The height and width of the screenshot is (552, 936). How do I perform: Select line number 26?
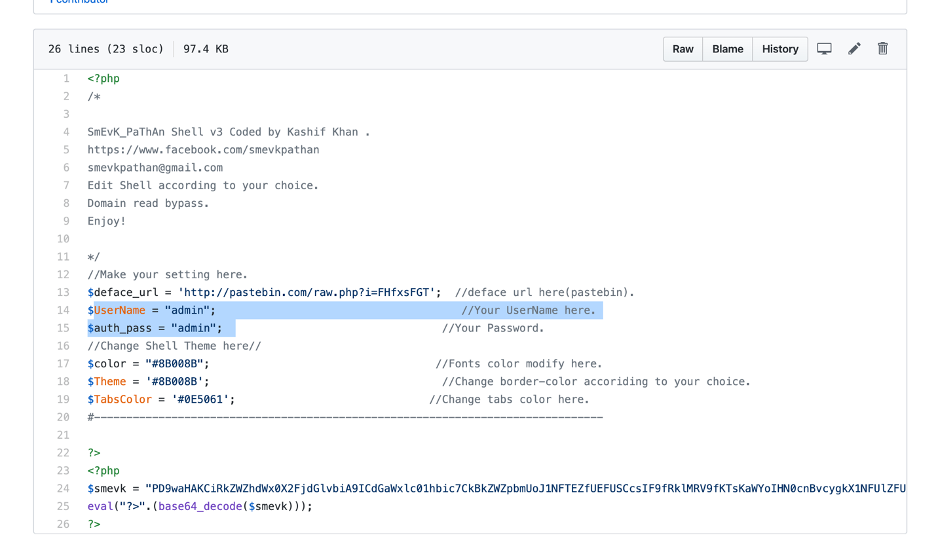pyautogui.click(x=63, y=524)
